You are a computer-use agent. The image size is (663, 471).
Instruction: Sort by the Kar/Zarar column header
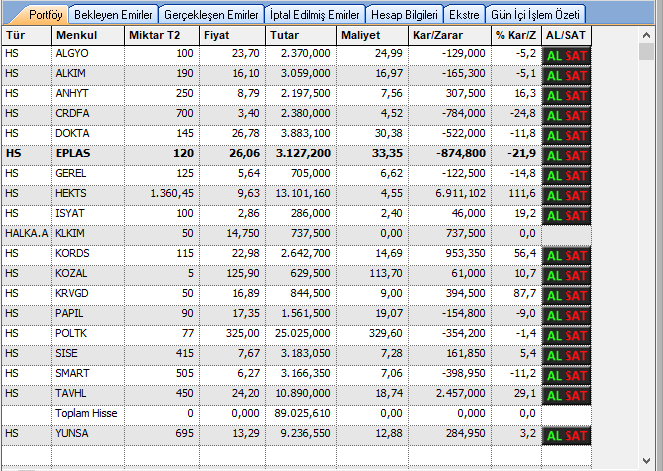pyautogui.click(x=450, y=36)
